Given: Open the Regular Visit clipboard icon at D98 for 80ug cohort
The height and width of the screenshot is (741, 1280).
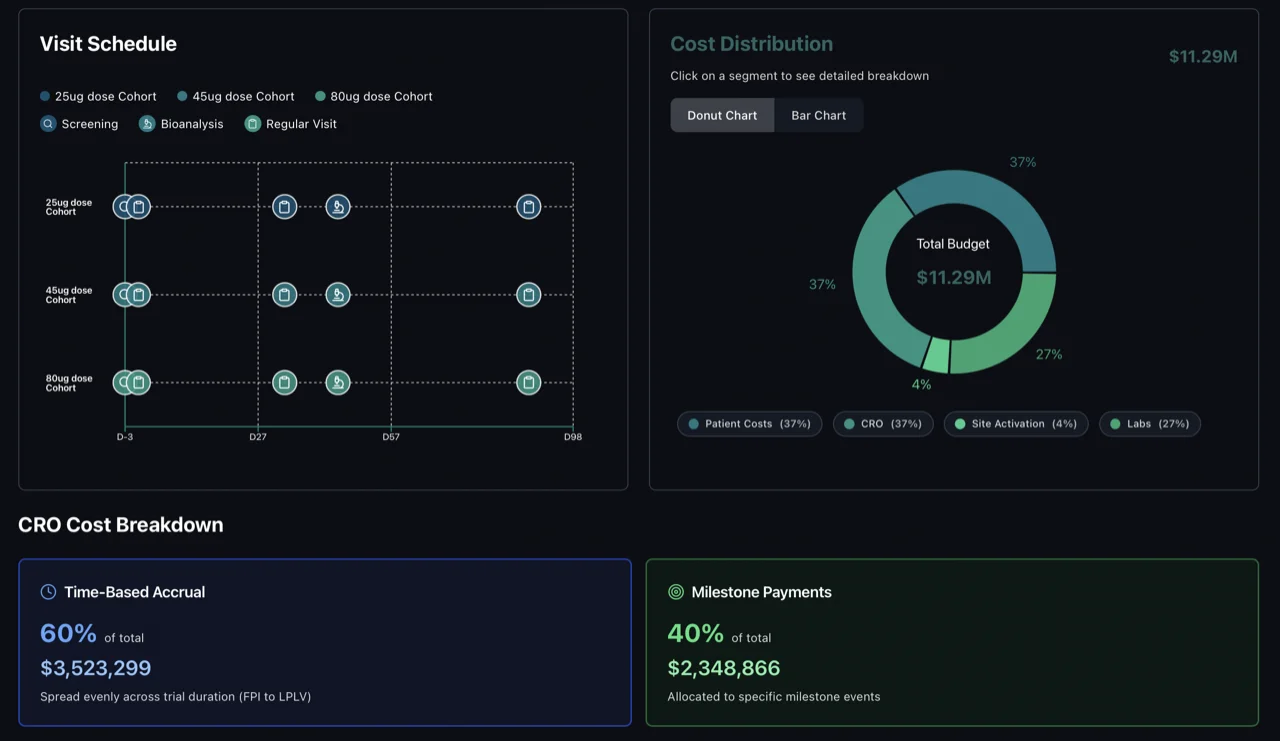Looking at the screenshot, I should point(529,382).
